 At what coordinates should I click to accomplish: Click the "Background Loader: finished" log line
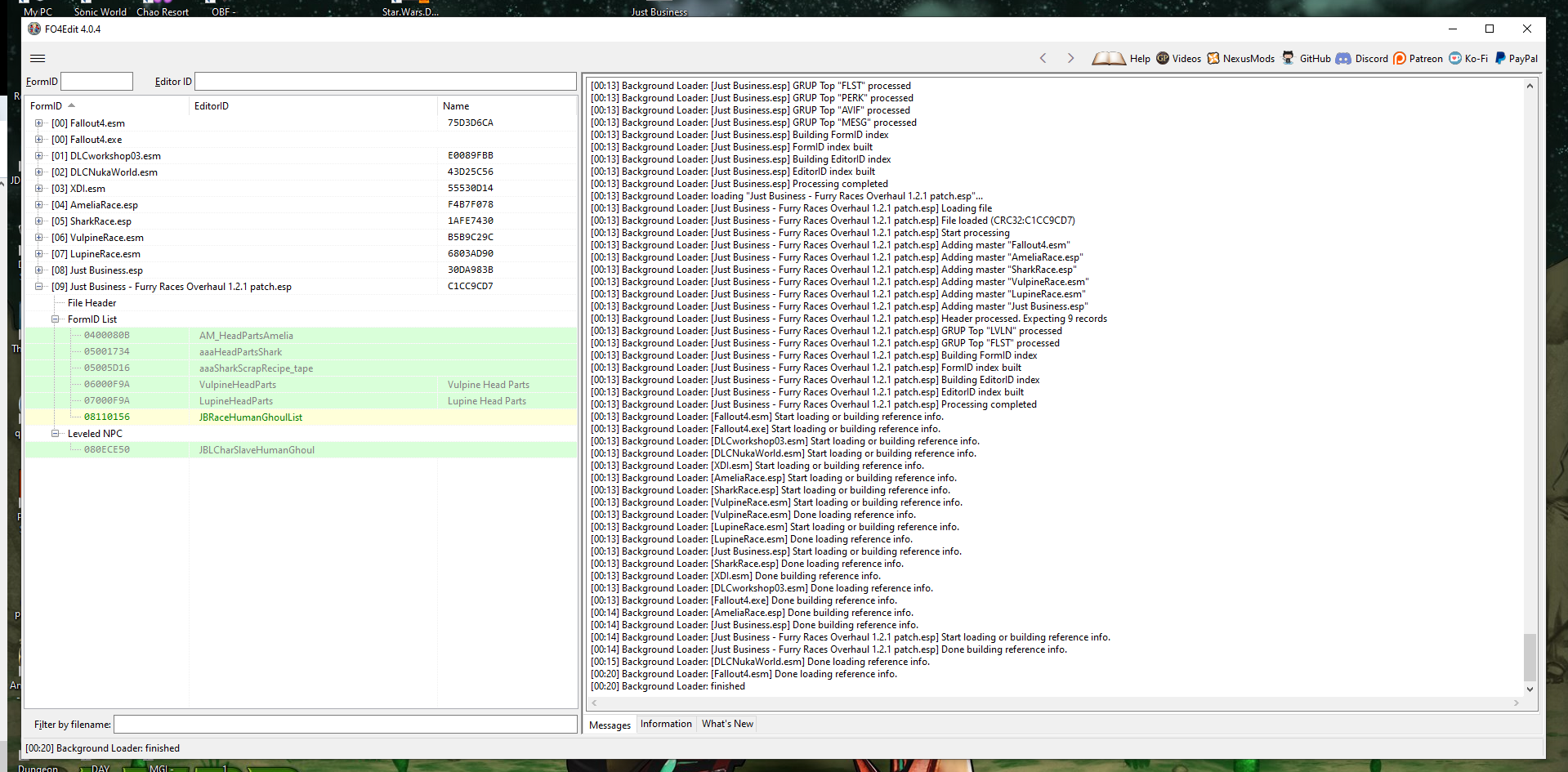coord(668,686)
